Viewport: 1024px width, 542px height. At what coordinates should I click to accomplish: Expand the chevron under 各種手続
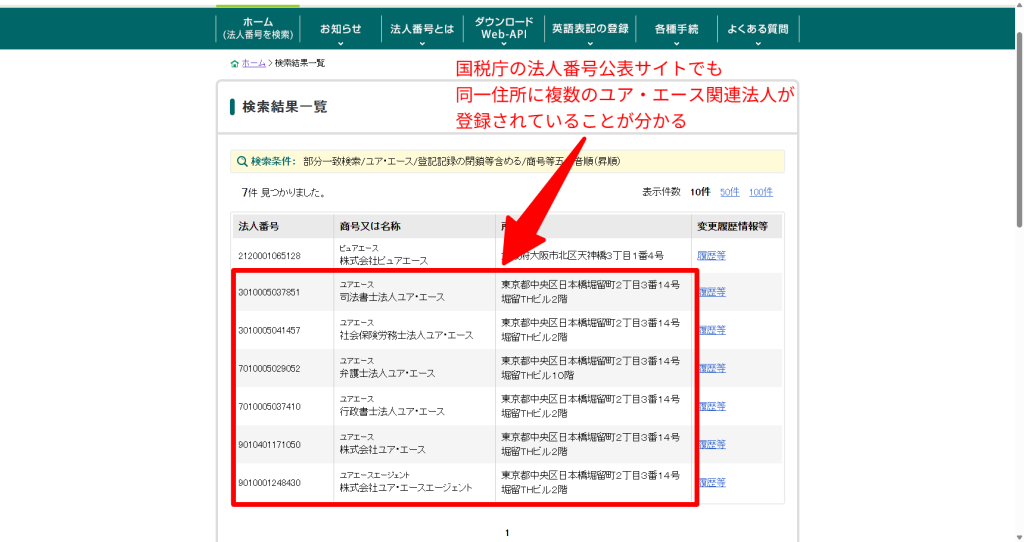(676, 44)
